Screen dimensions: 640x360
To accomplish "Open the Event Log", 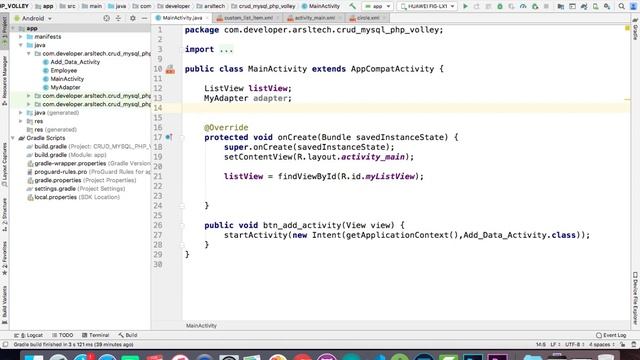I will (x=611, y=335).
